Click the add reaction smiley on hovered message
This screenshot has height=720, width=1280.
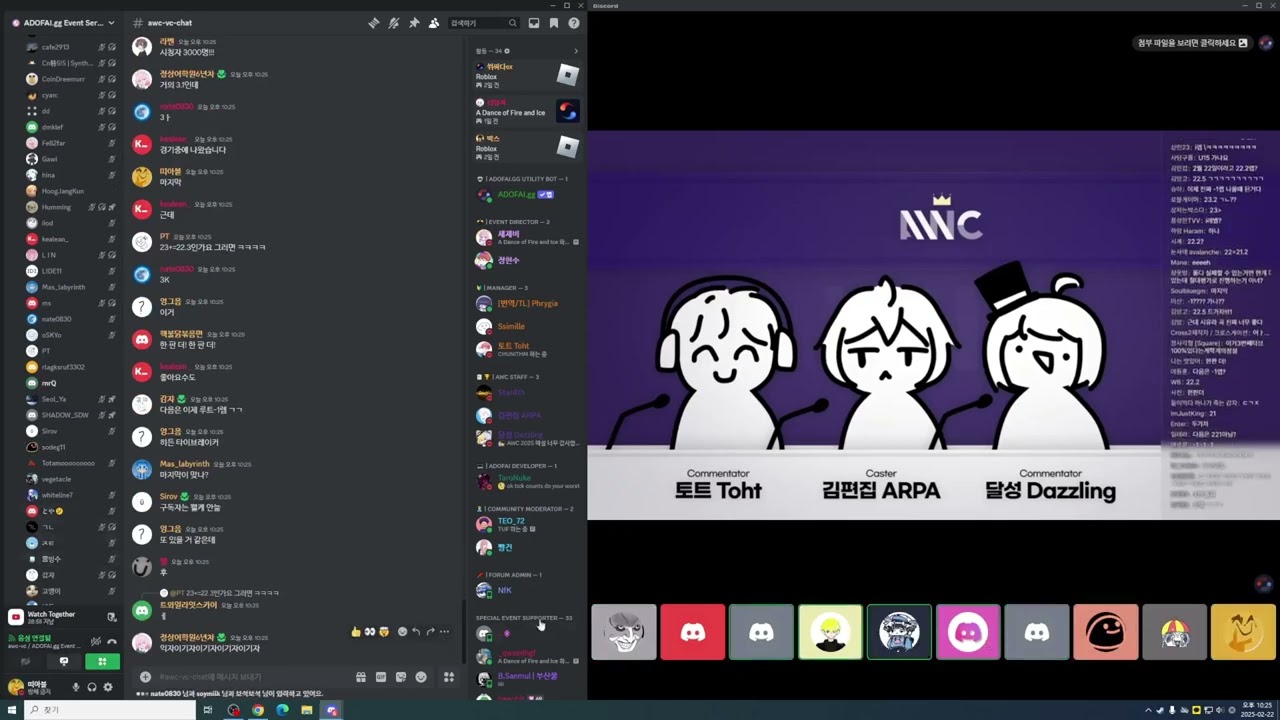(x=402, y=632)
